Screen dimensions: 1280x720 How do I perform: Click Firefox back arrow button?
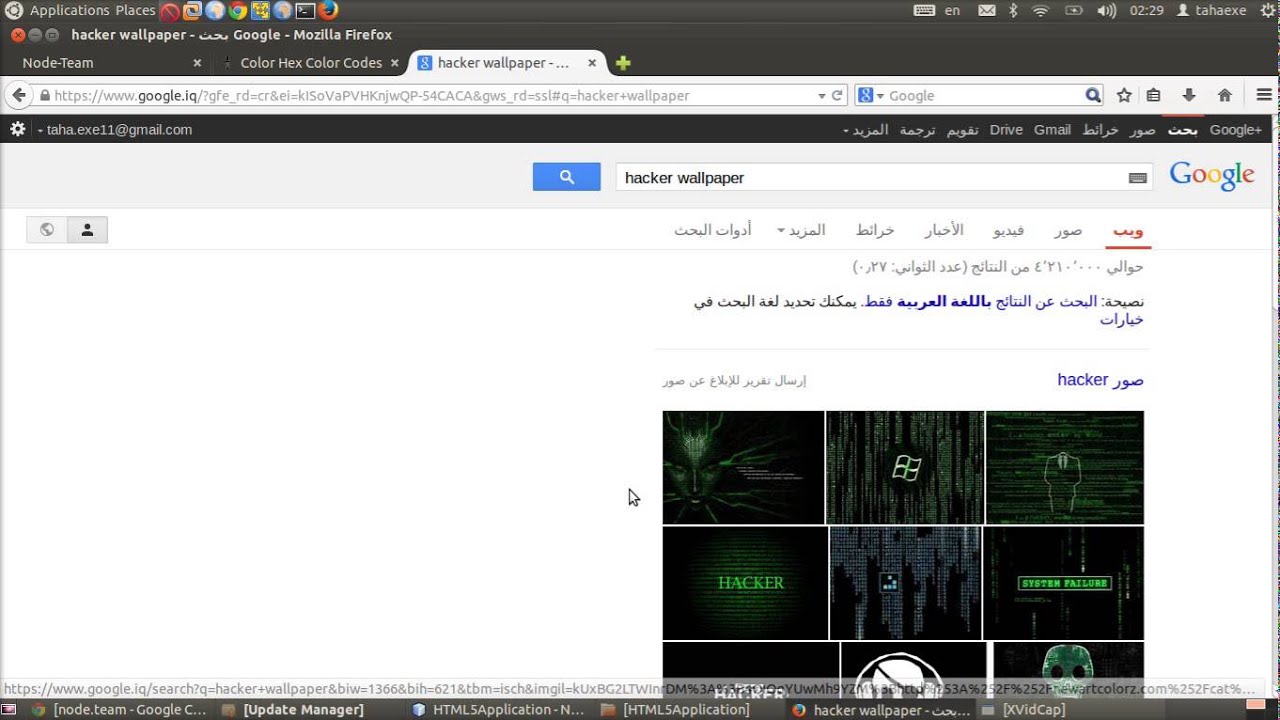click(19, 95)
